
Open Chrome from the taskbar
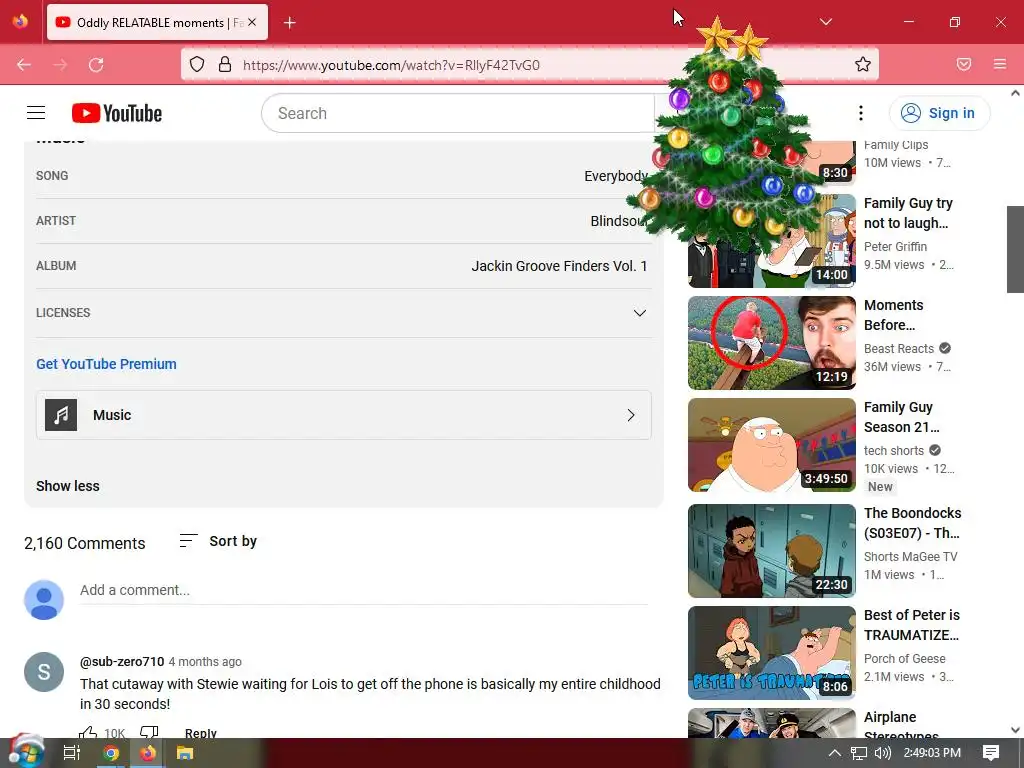pos(111,753)
